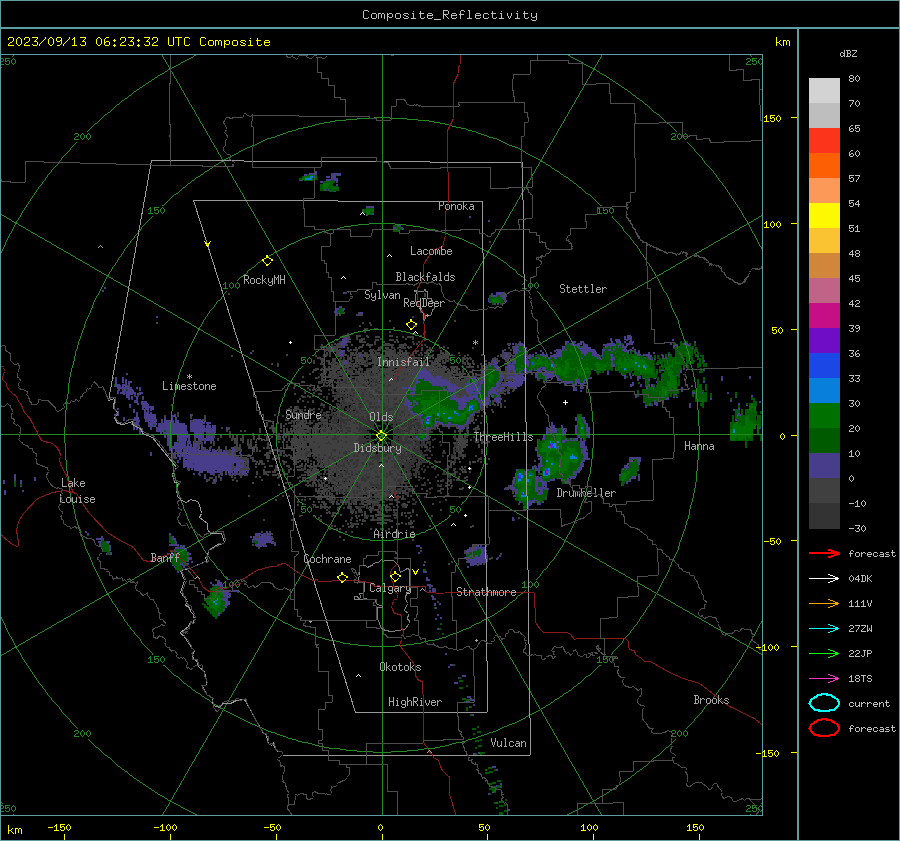The width and height of the screenshot is (900, 841).
Task: Click the Vulcan town label
Action: pyautogui.click(x=509, y=743)
